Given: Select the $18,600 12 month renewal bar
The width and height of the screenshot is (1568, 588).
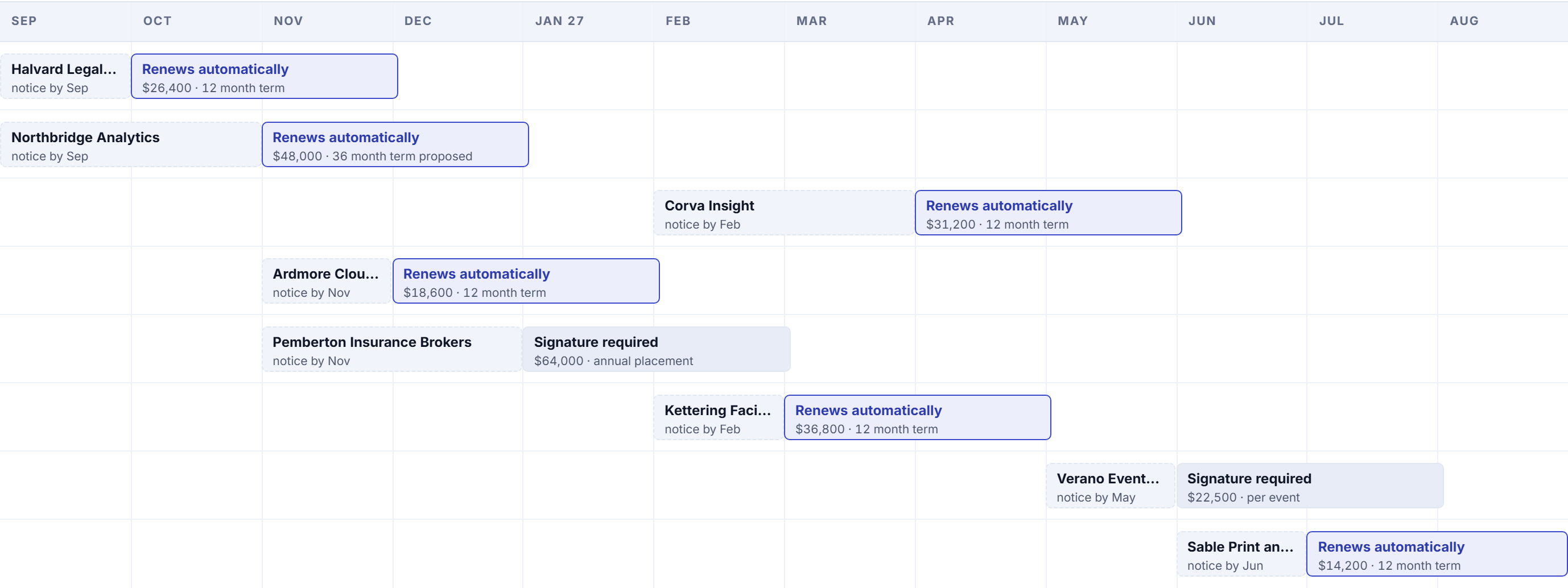Looking at the screenshot, I should pos(526,280).
